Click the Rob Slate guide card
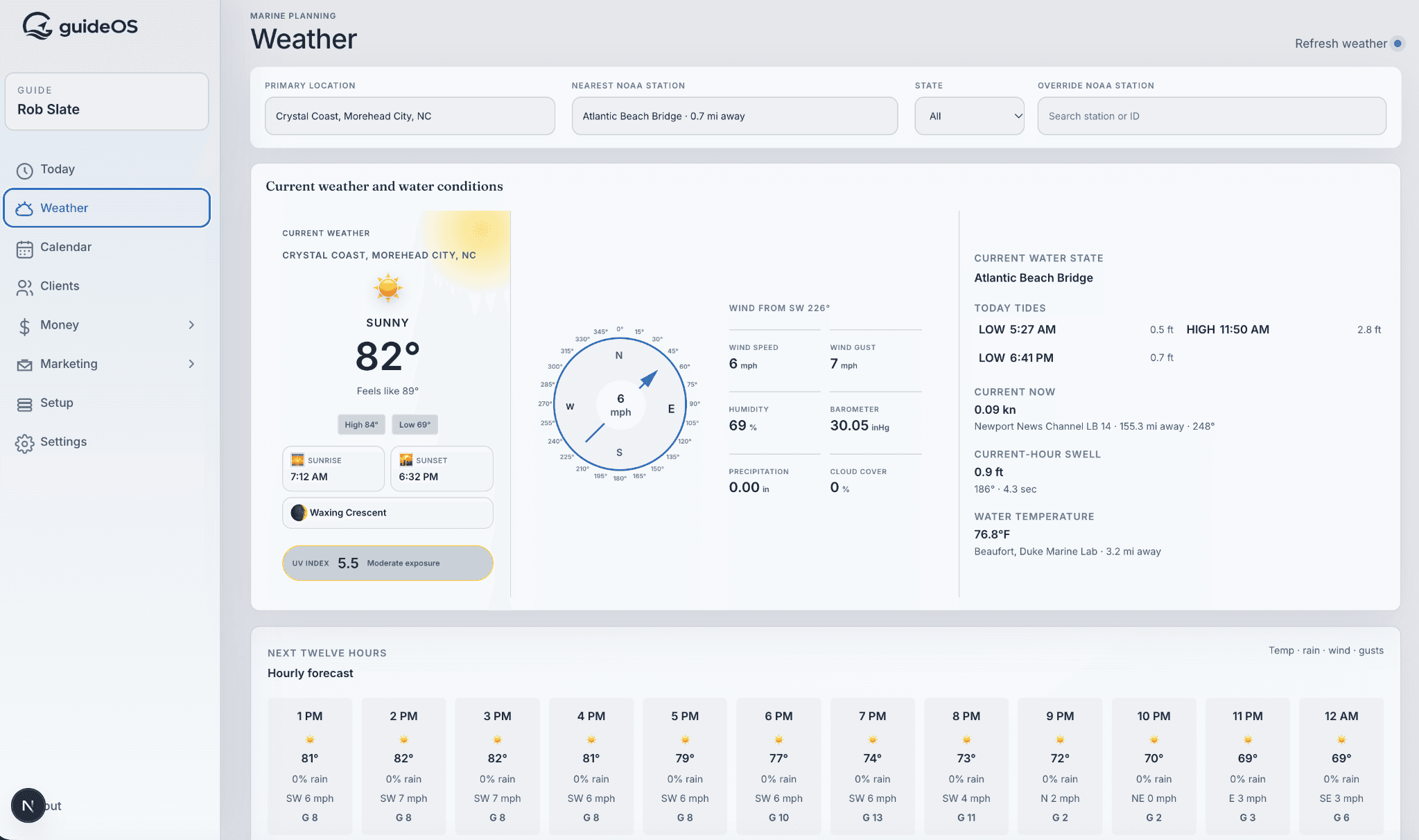This screenshot has width=1419, height=840. (x=107, y=101)
